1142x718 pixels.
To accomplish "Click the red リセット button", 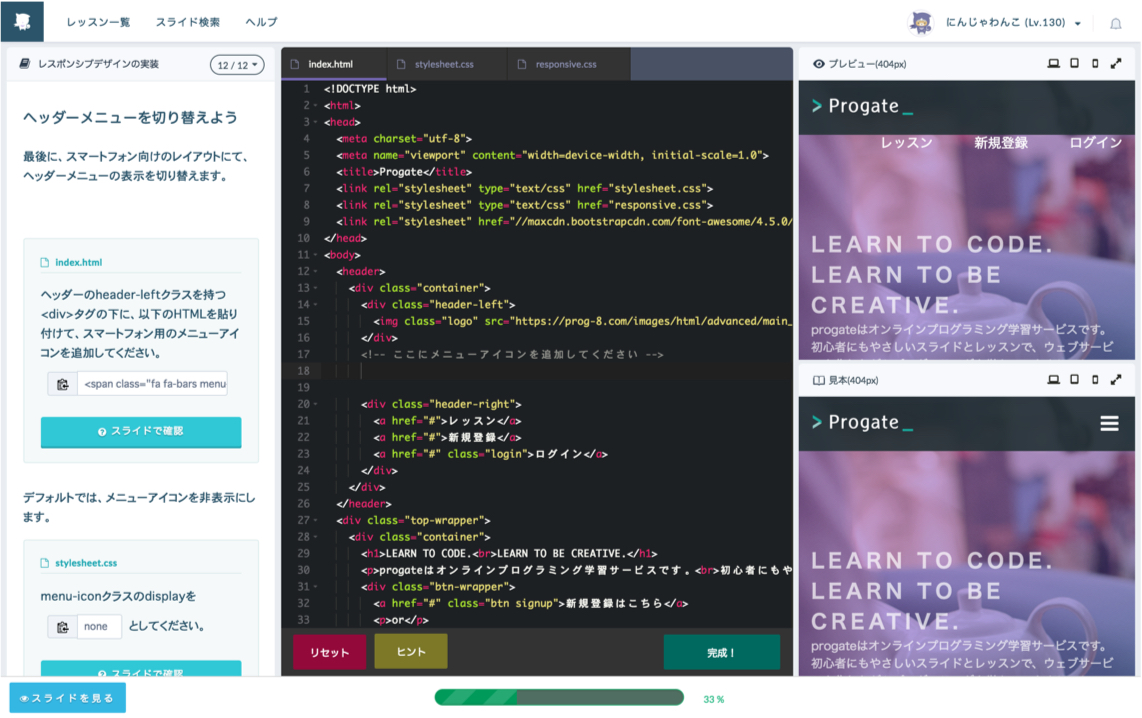I will point(329,652).
